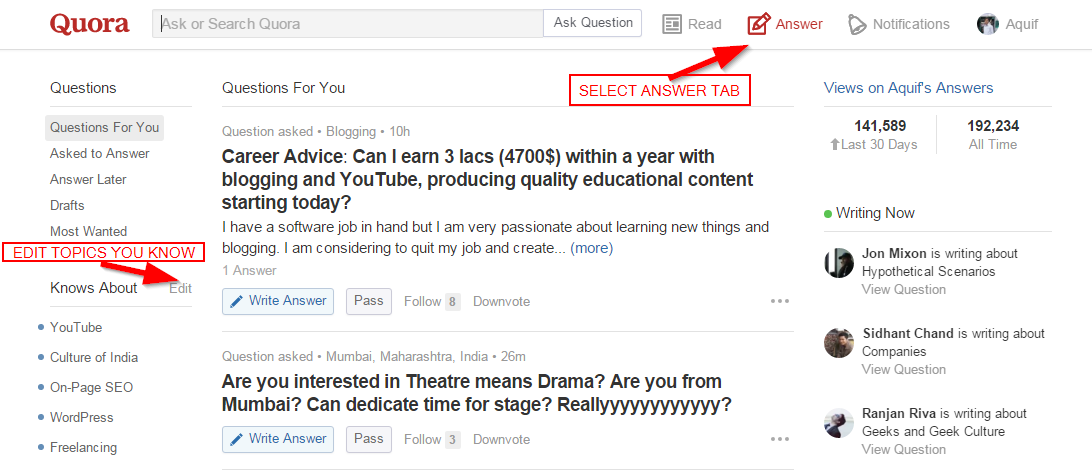
Task: Open the Read tab label
Action: 705,24
